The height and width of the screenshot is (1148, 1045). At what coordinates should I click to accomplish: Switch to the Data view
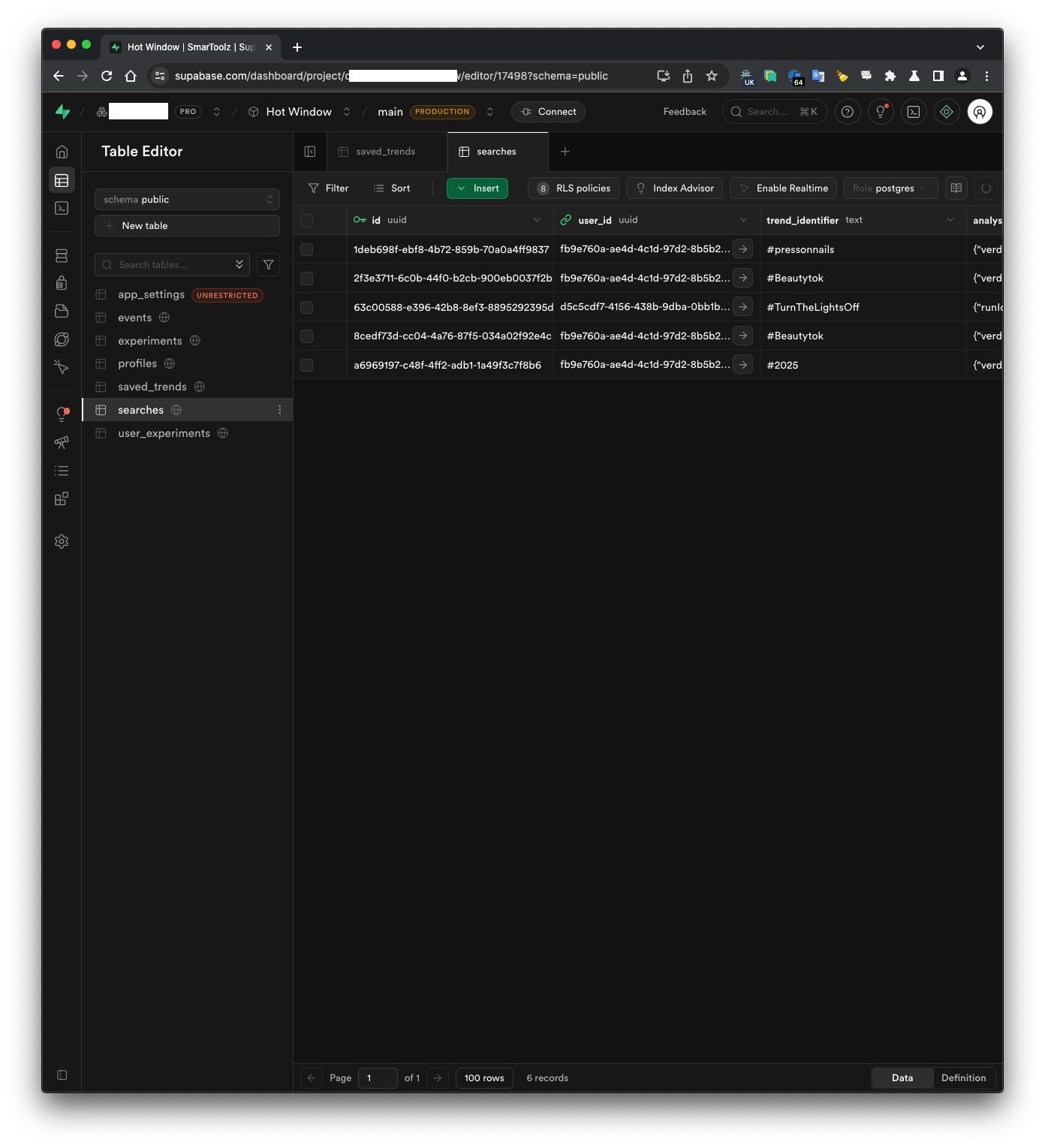[902, 1078]
